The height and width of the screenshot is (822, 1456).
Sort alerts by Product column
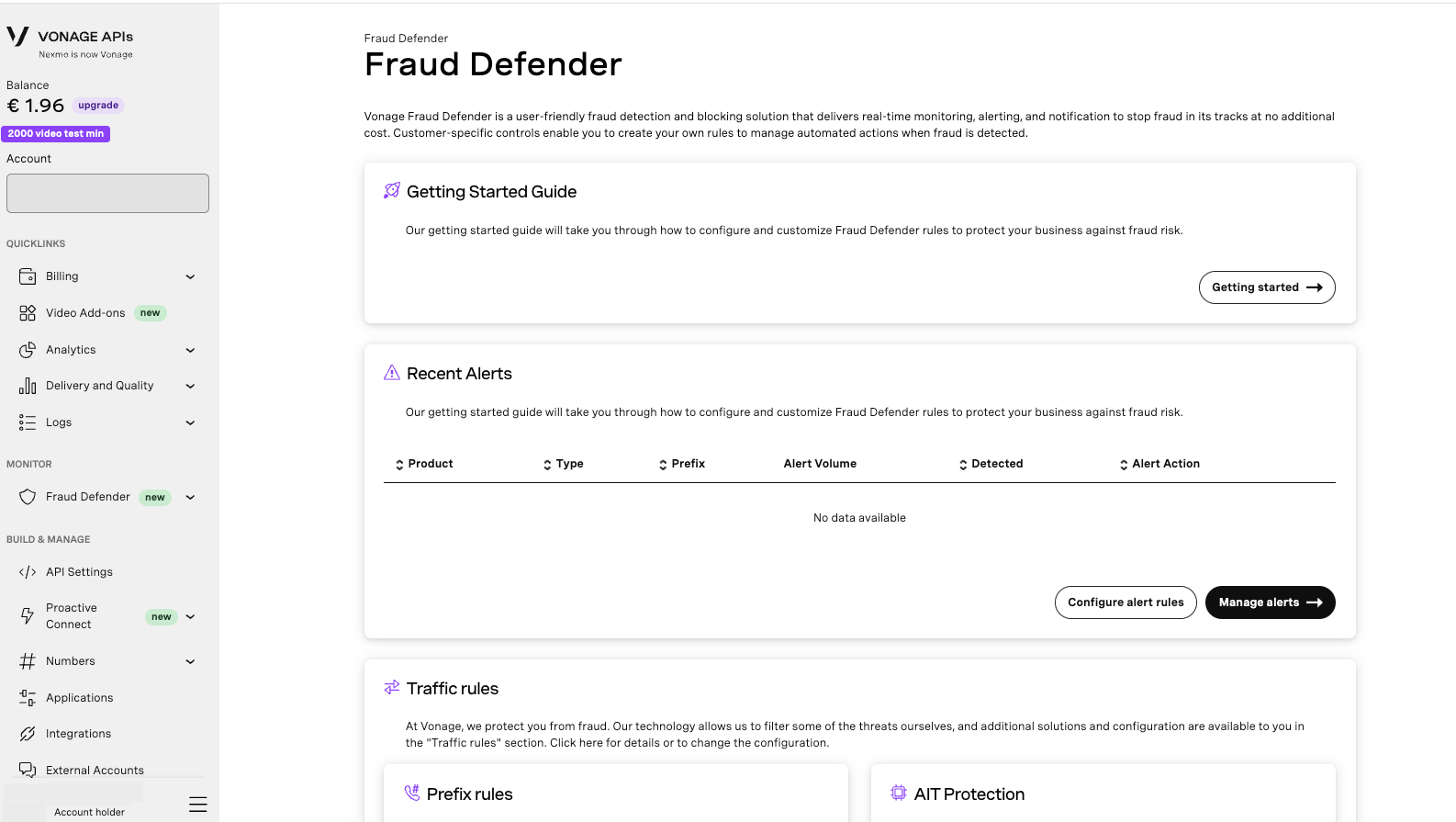coord(424,464)
